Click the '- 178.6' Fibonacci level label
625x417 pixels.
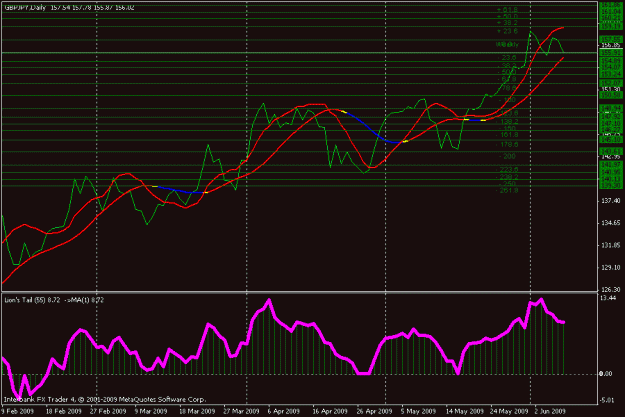pyautogui.click(x=507, y=144)
